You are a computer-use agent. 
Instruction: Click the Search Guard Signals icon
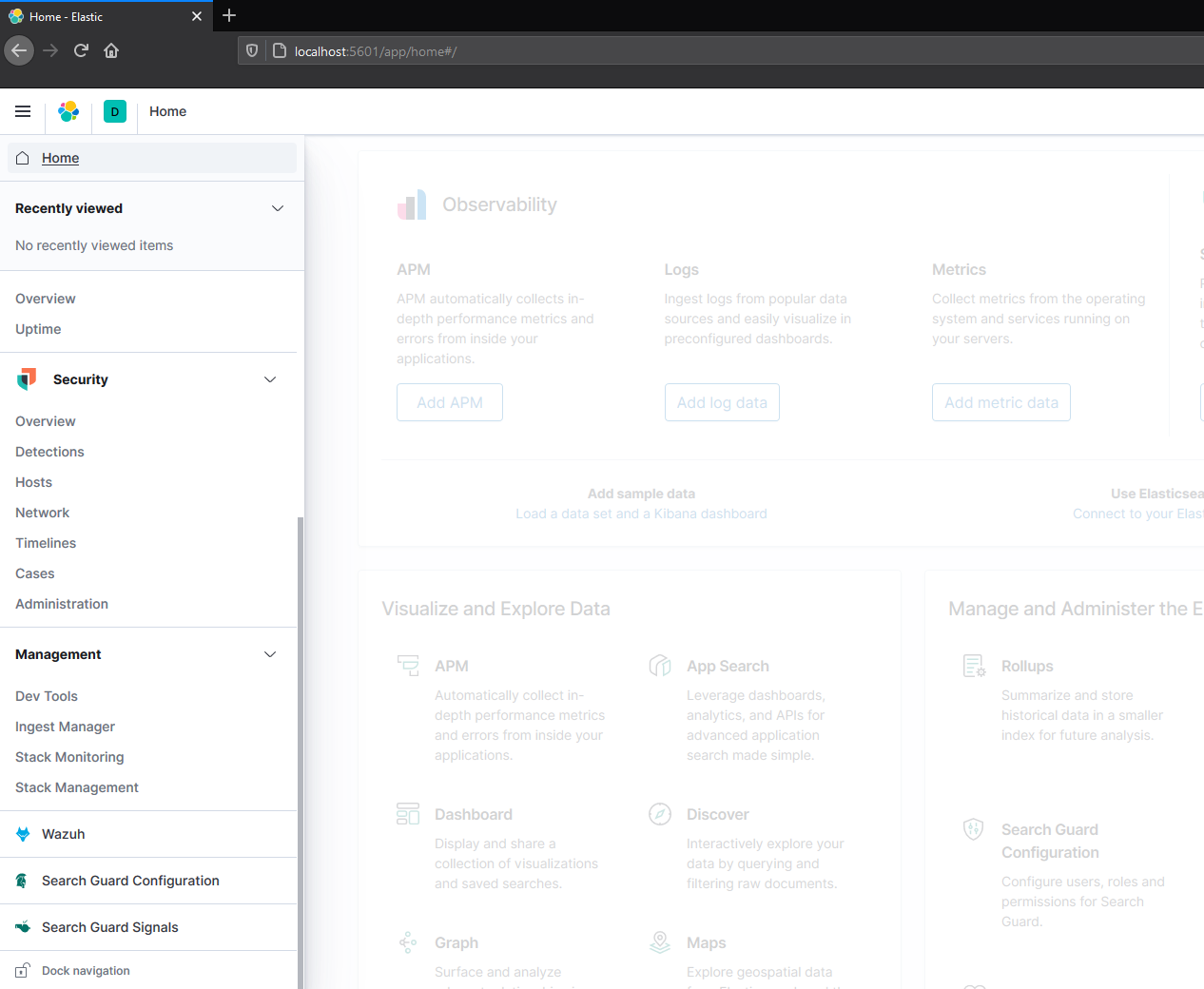(23, 927)
